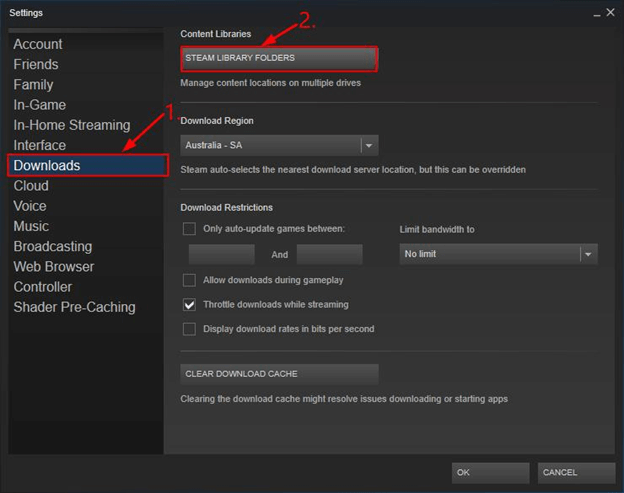Open Shader Pre-Caching settings
624x493 pixels.
(x=74, y=307)
